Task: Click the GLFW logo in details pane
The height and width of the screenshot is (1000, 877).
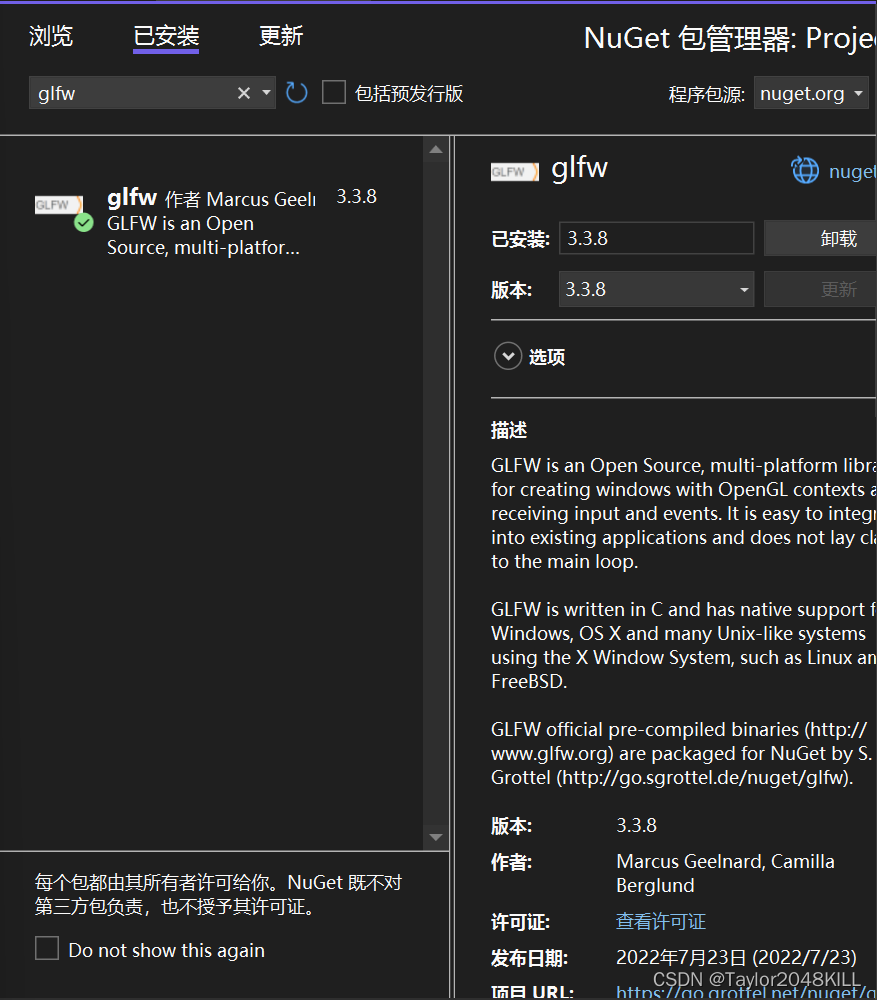Action: point(515,172)
